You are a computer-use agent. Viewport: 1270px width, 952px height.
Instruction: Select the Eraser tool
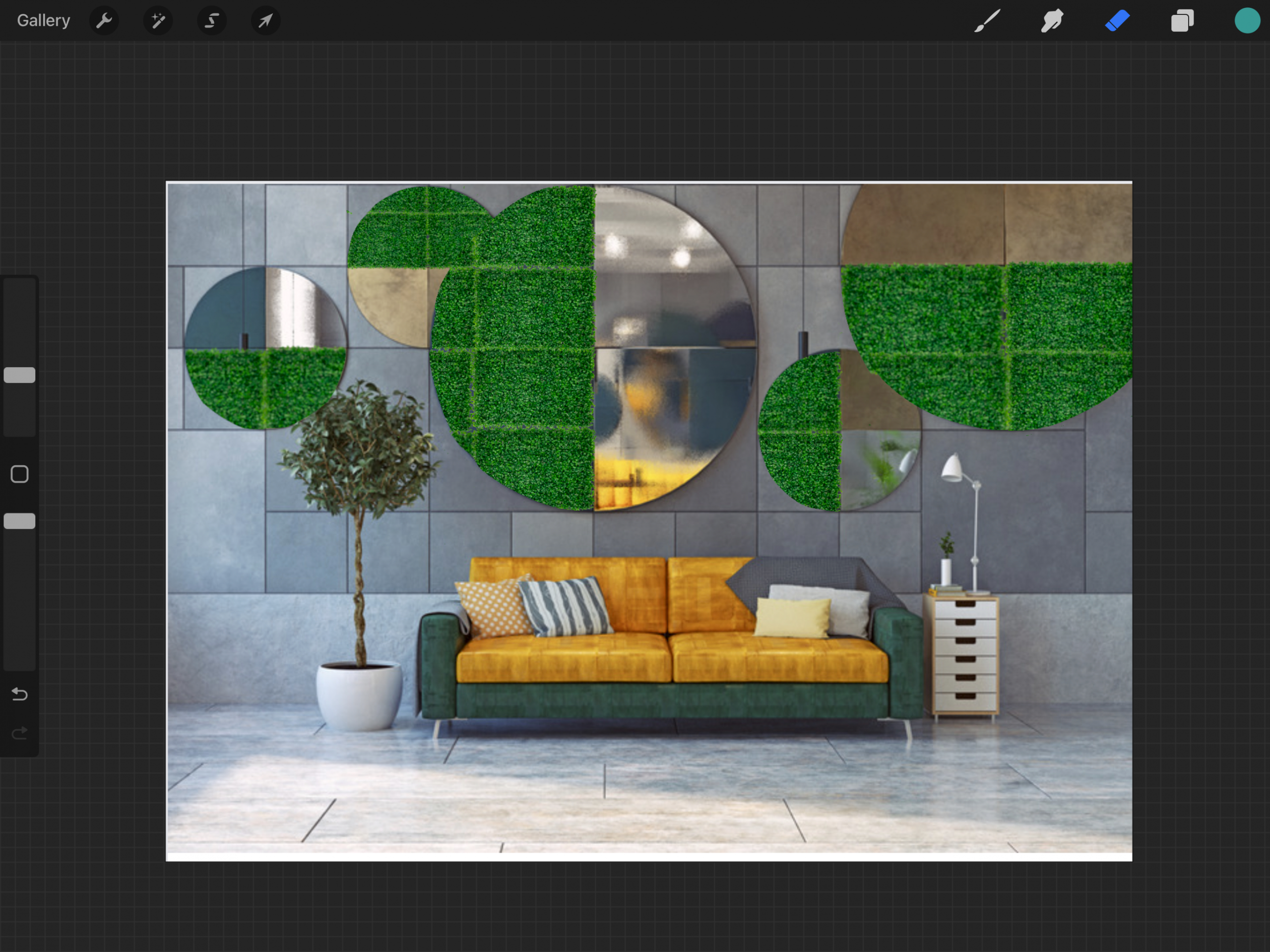click(x=1117, y=21)
